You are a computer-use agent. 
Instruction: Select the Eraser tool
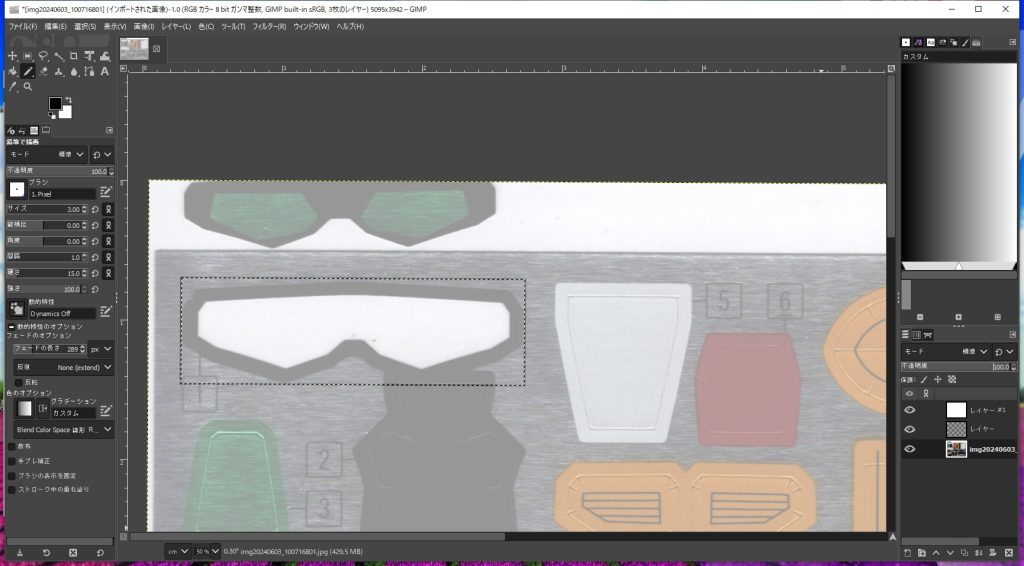coord(44,71)
